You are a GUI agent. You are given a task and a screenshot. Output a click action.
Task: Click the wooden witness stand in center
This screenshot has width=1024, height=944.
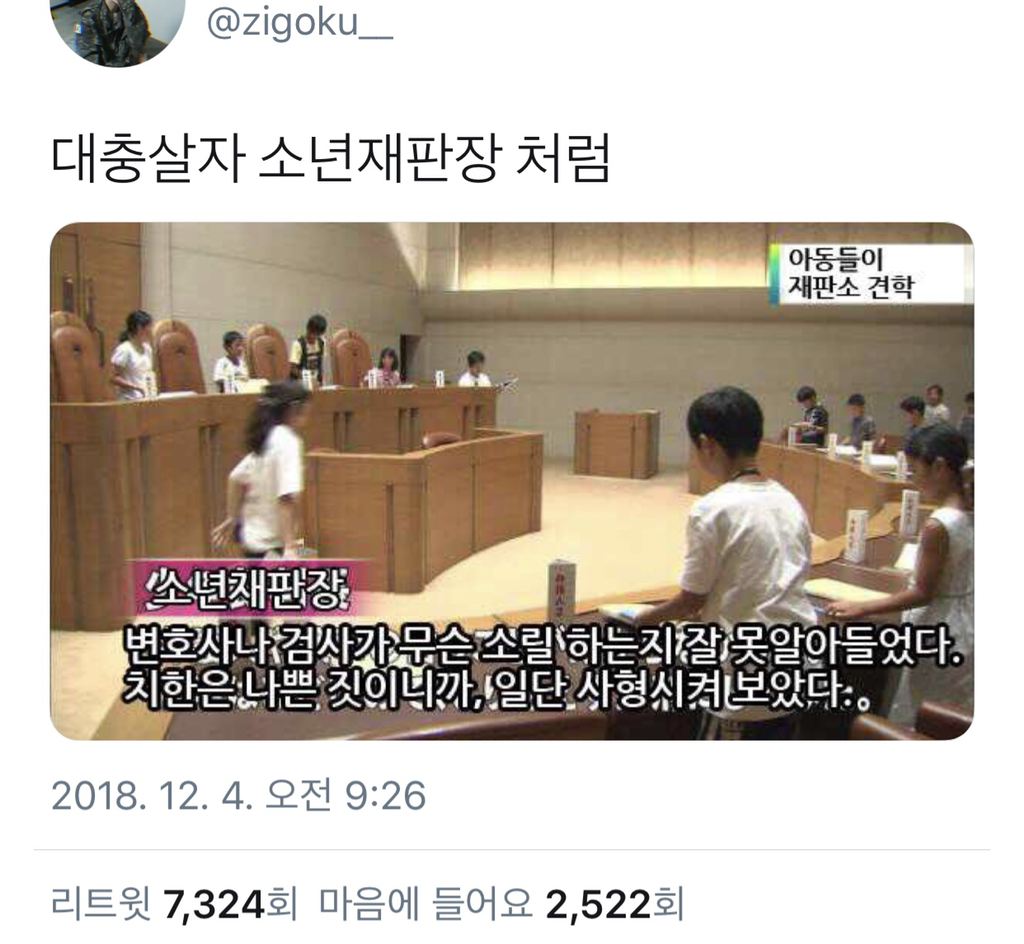(x=616, y=443)
